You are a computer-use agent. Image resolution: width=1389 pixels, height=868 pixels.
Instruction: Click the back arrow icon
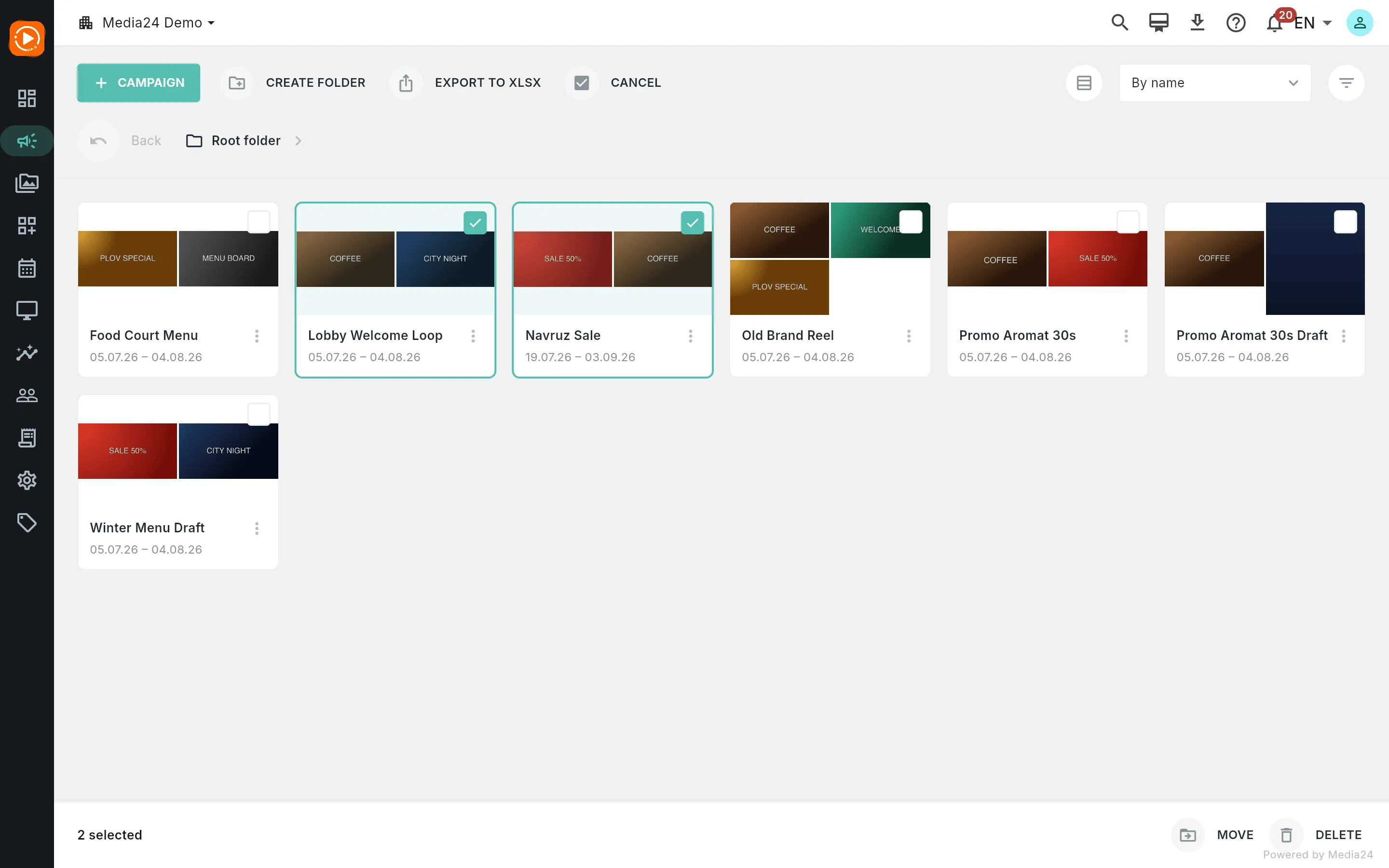(x=98, y=141)
